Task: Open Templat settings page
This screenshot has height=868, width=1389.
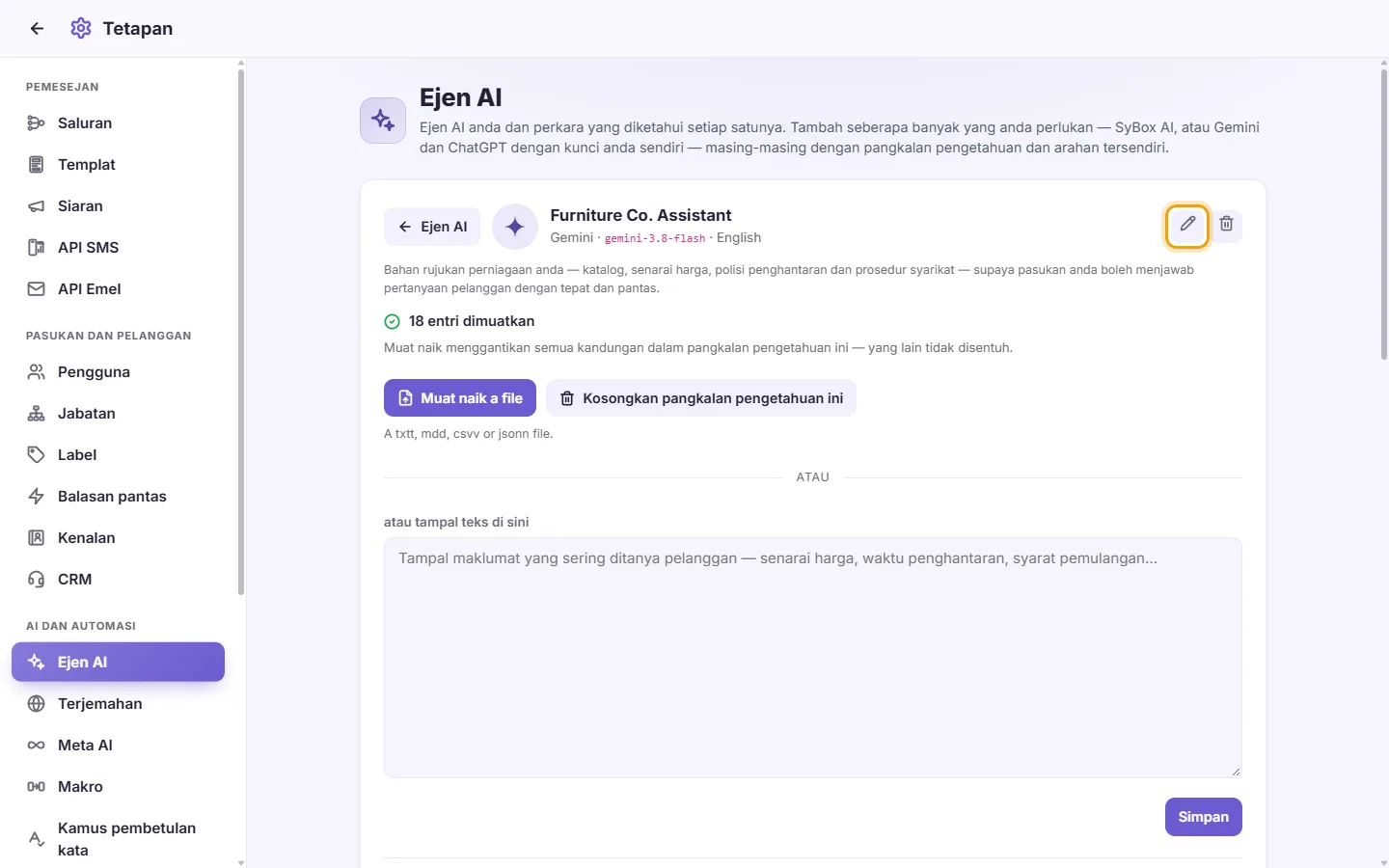Action: tap(118, 165)
